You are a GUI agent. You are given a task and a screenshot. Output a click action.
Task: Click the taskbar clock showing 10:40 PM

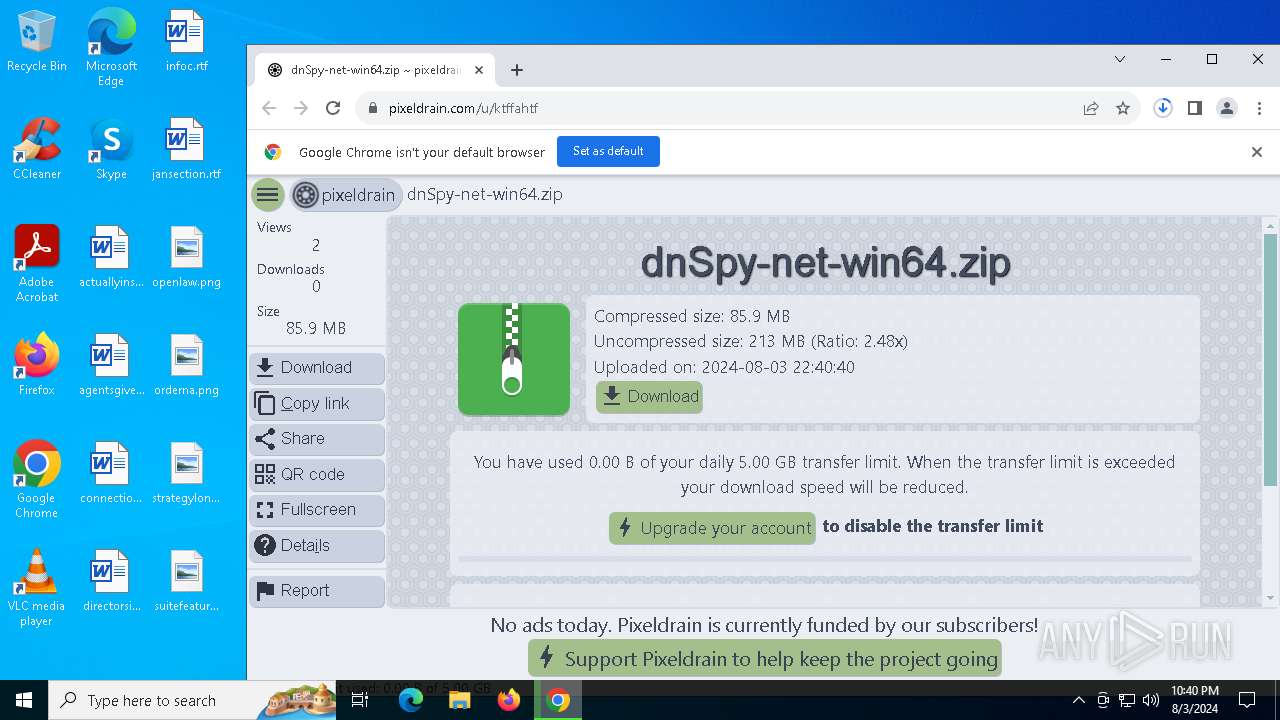point(1194,700)
